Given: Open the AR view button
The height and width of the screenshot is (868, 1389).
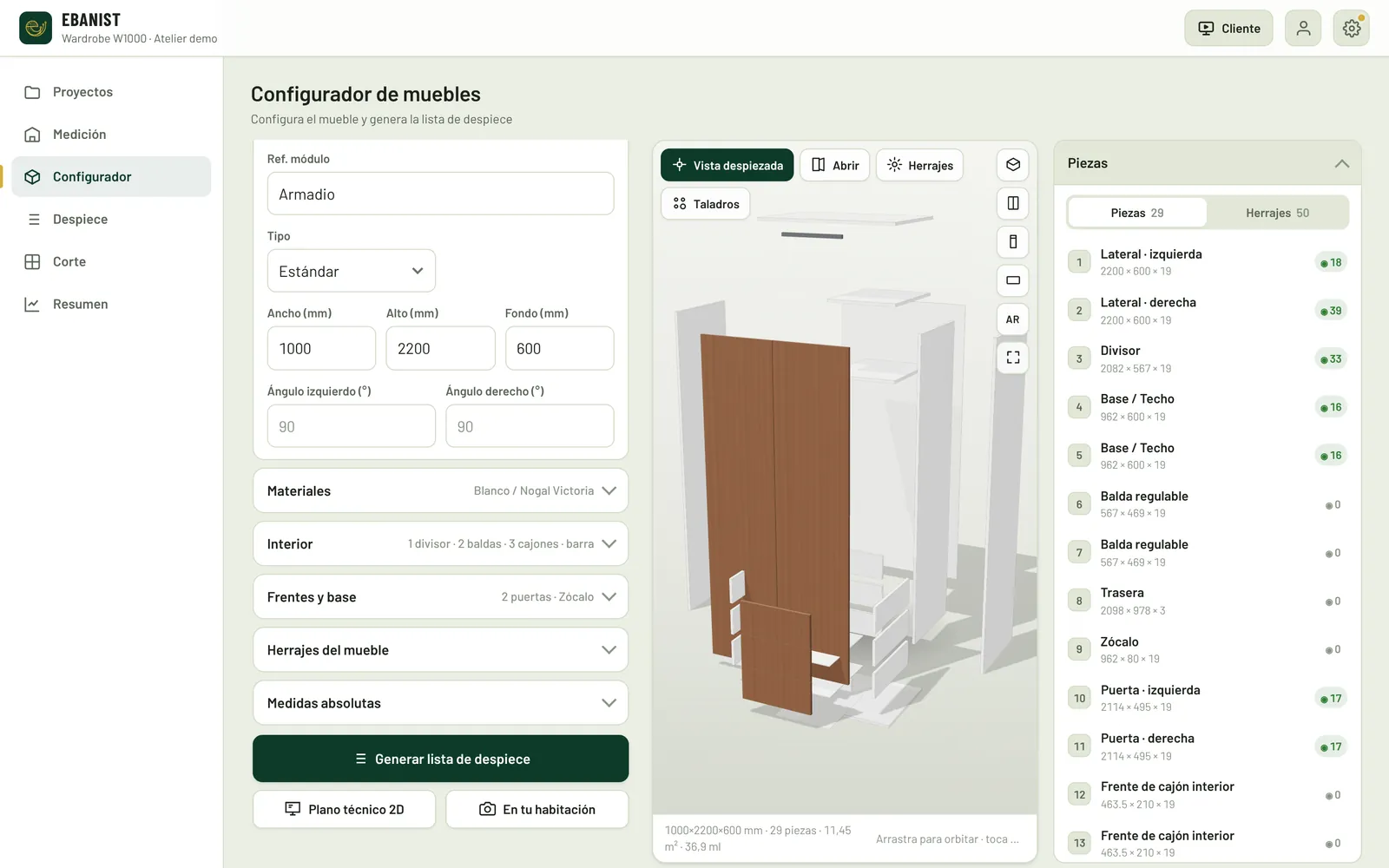Looking at the screenshot, I should (1013, 319).
